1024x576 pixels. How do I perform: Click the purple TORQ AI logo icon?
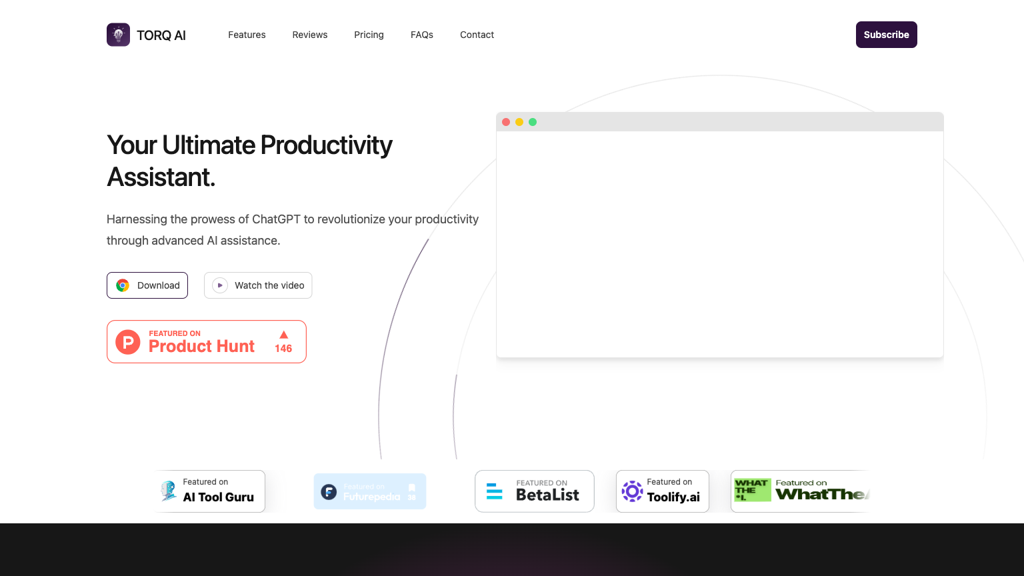tap(118, 35)
